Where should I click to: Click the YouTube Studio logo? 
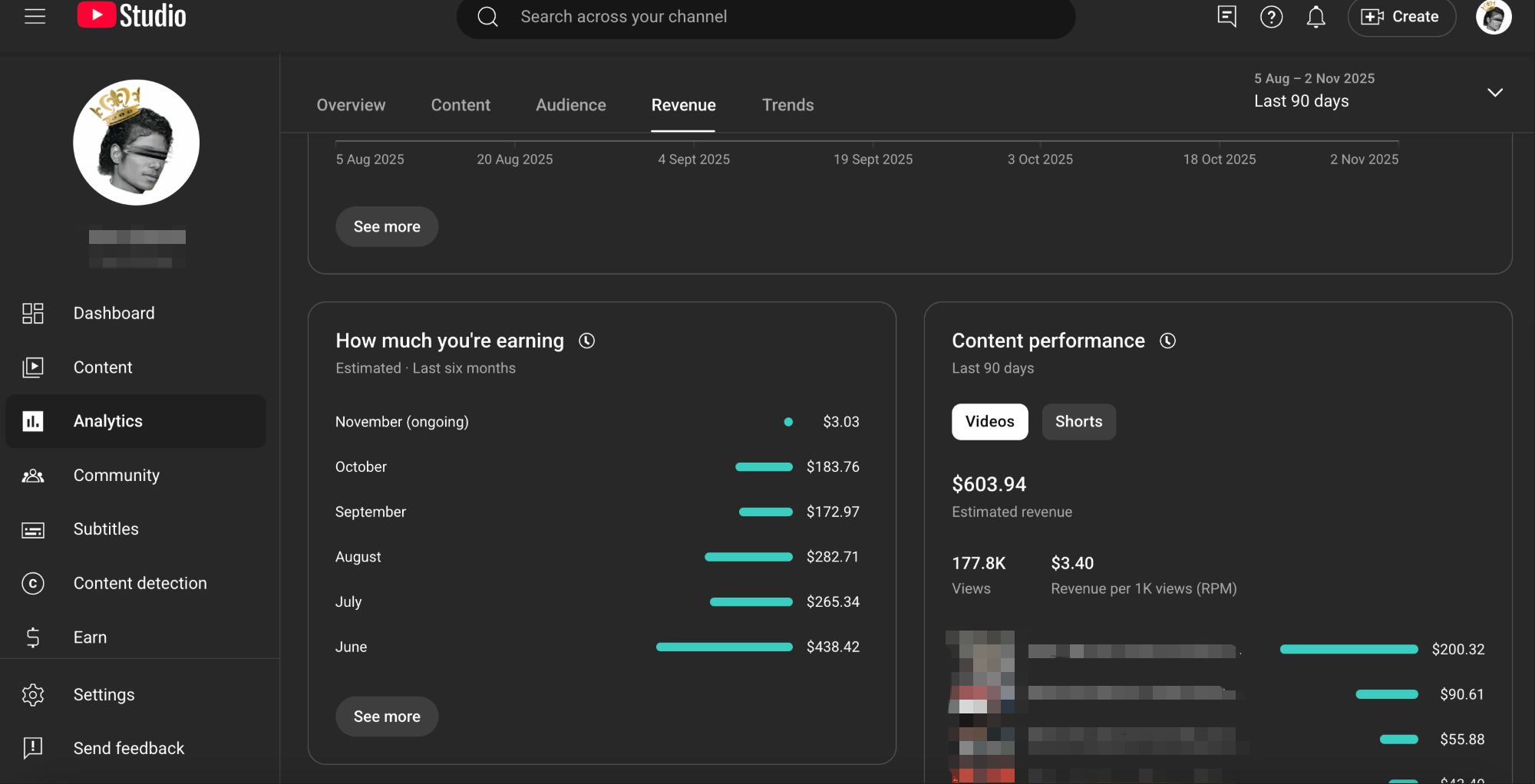coord(132,16)
